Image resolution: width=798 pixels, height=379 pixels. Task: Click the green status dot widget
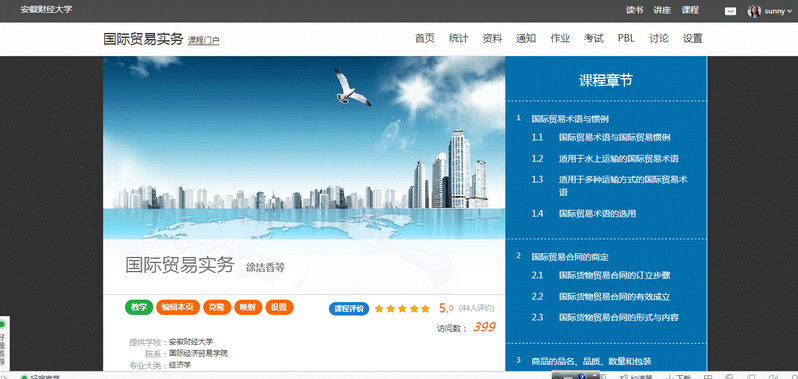[2, 324]
